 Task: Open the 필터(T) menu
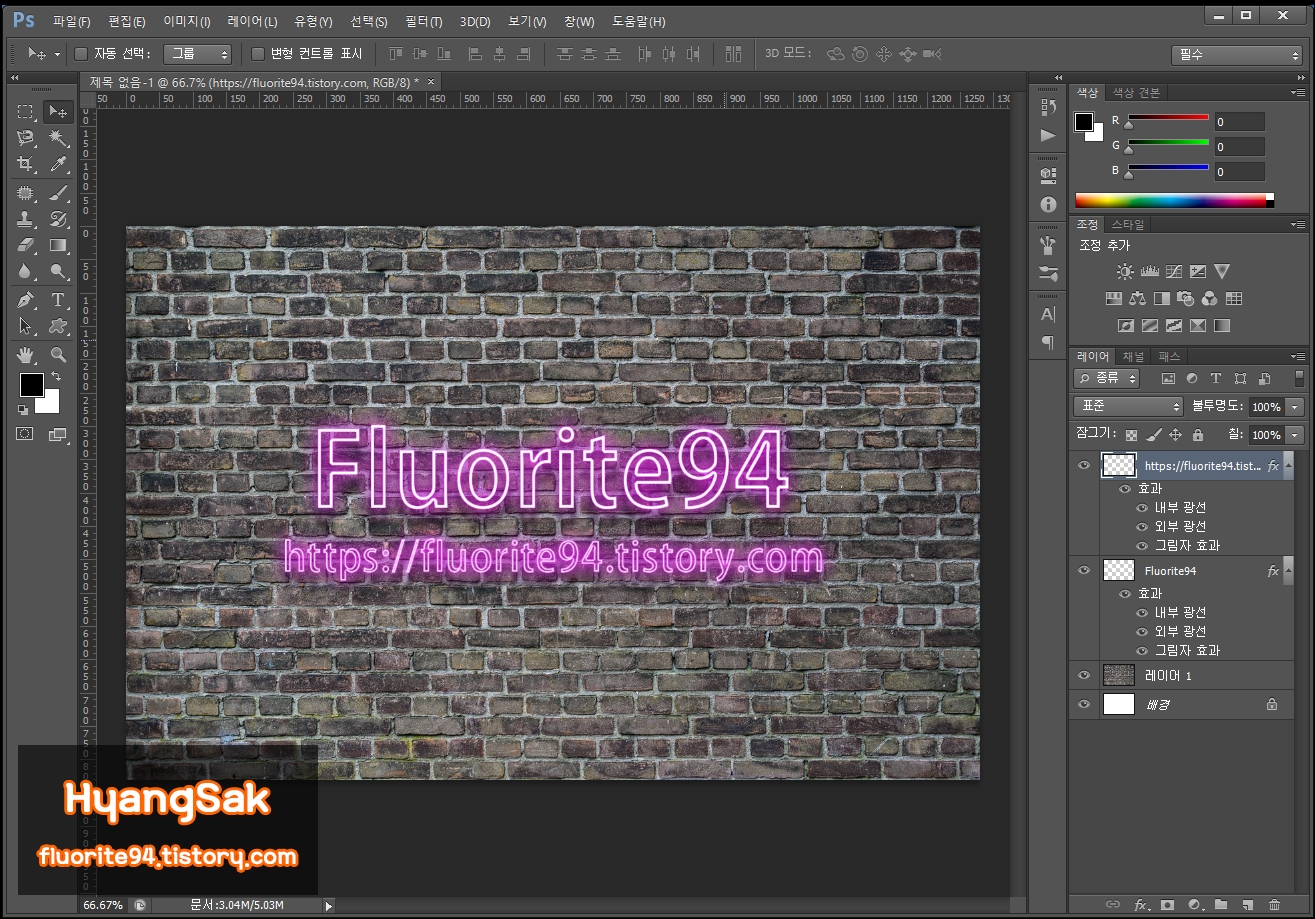coord(424,21)
